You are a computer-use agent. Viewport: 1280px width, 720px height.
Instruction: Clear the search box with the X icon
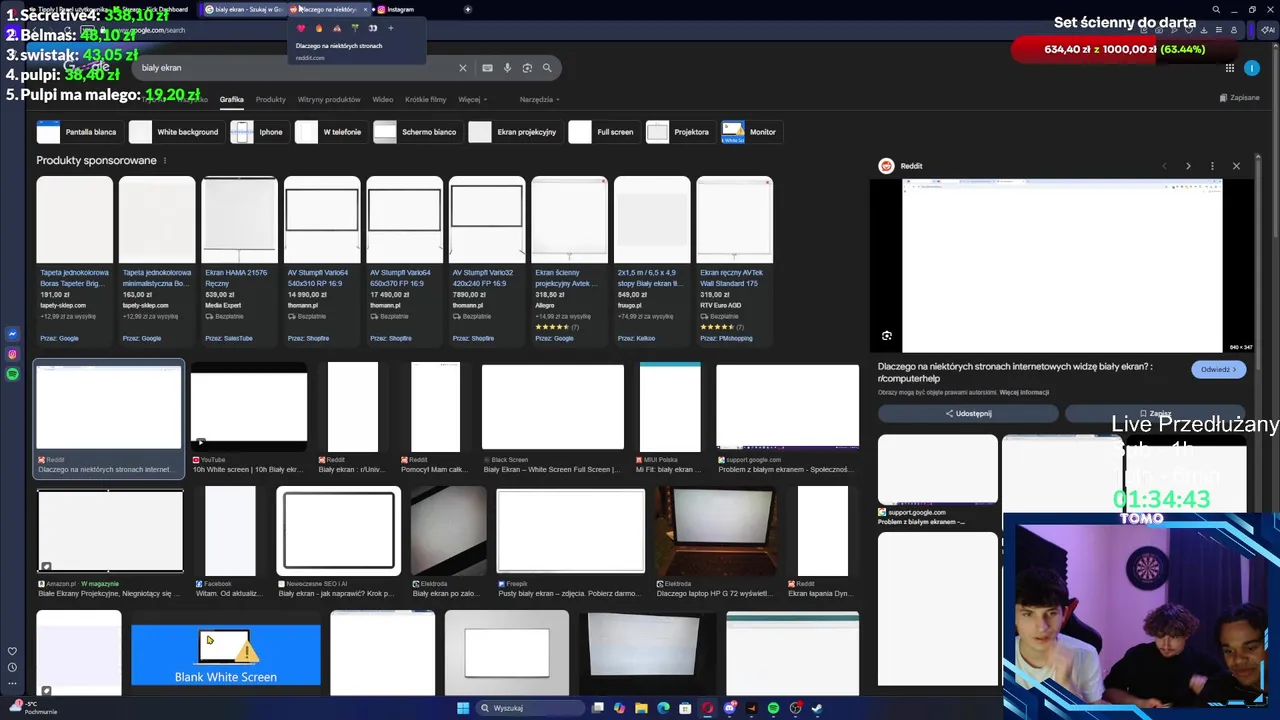tap(463, 68)
